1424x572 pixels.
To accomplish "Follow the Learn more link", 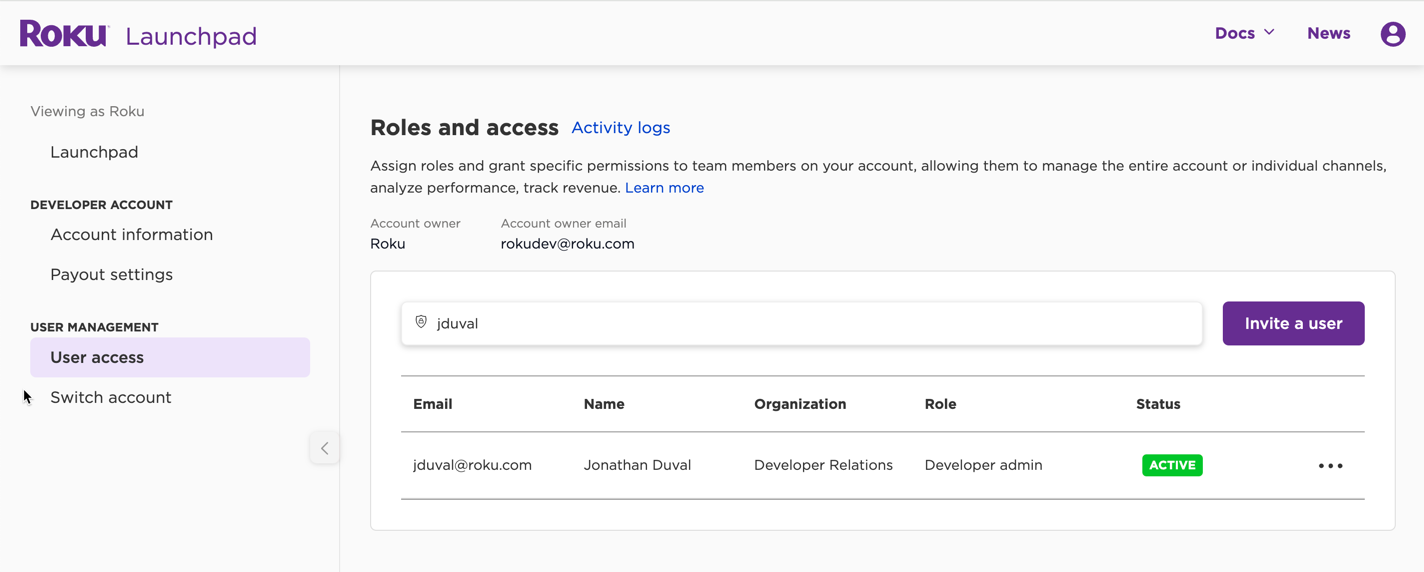I will pos(664,188).
